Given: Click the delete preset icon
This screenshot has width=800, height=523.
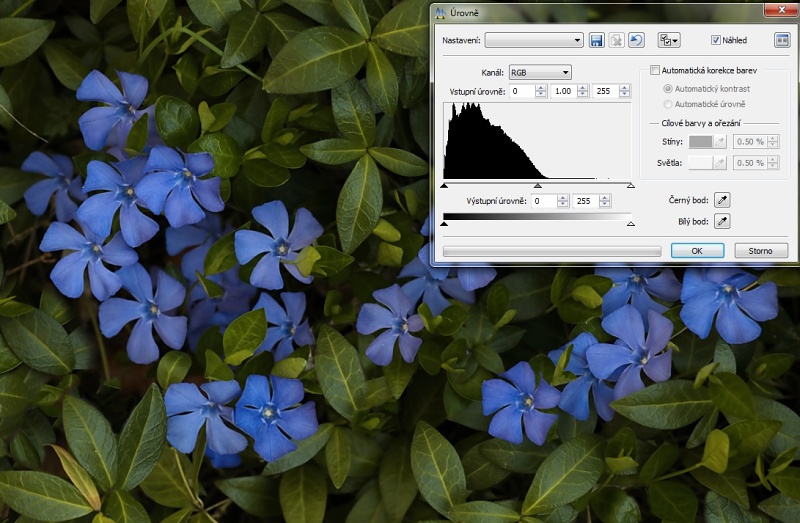Looking at the screenshot, I should (617, 40).
